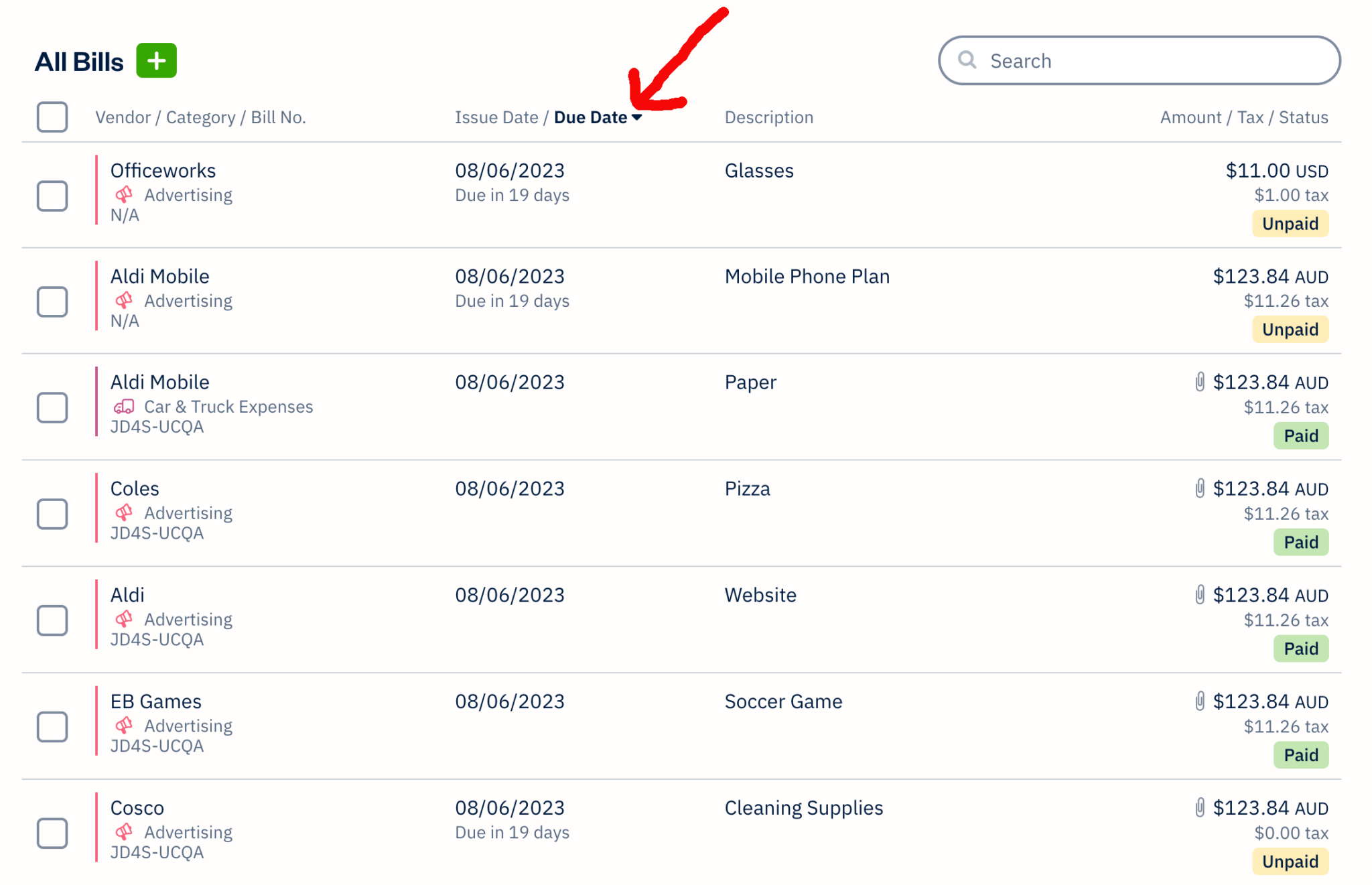
Task: Click the green plus icon to add a bill
Action: click(157, 60)
